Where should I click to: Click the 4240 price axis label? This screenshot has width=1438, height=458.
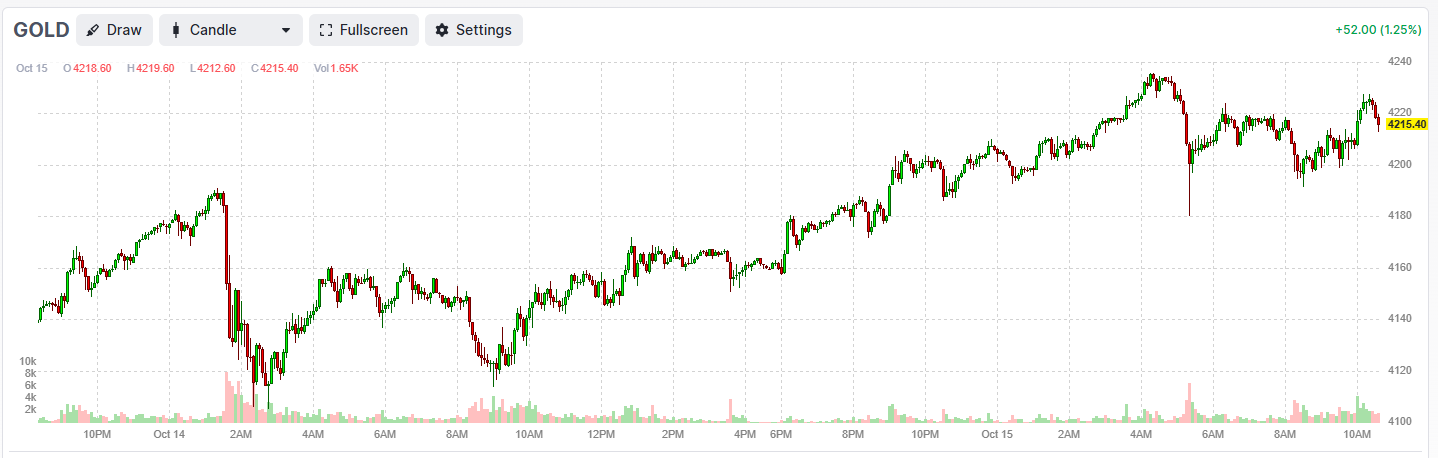[x=1399, y=61]
